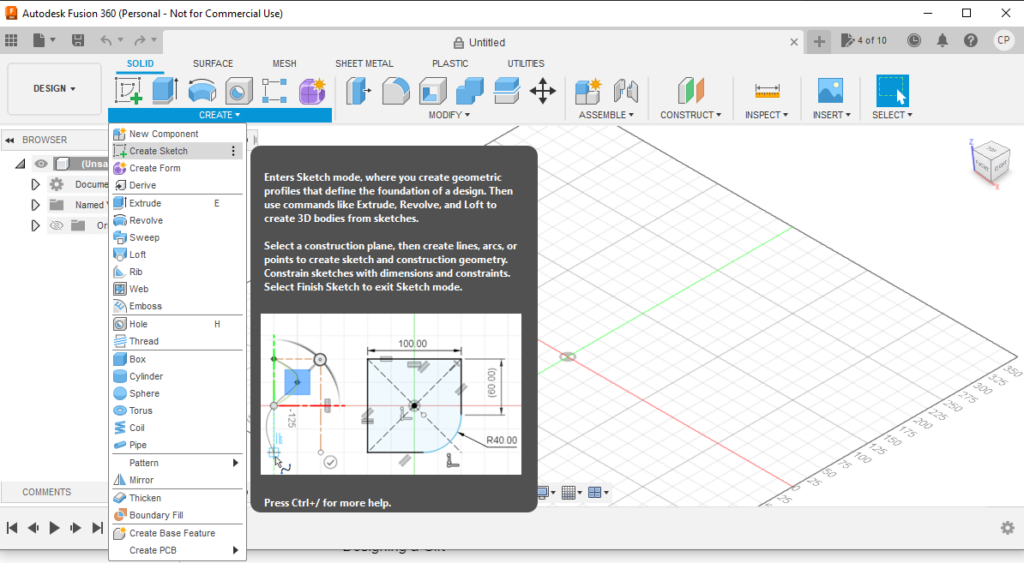The height and width of the screenshot is (563, 1024).
Task: Open the help question mark icon
Action: 970,41
